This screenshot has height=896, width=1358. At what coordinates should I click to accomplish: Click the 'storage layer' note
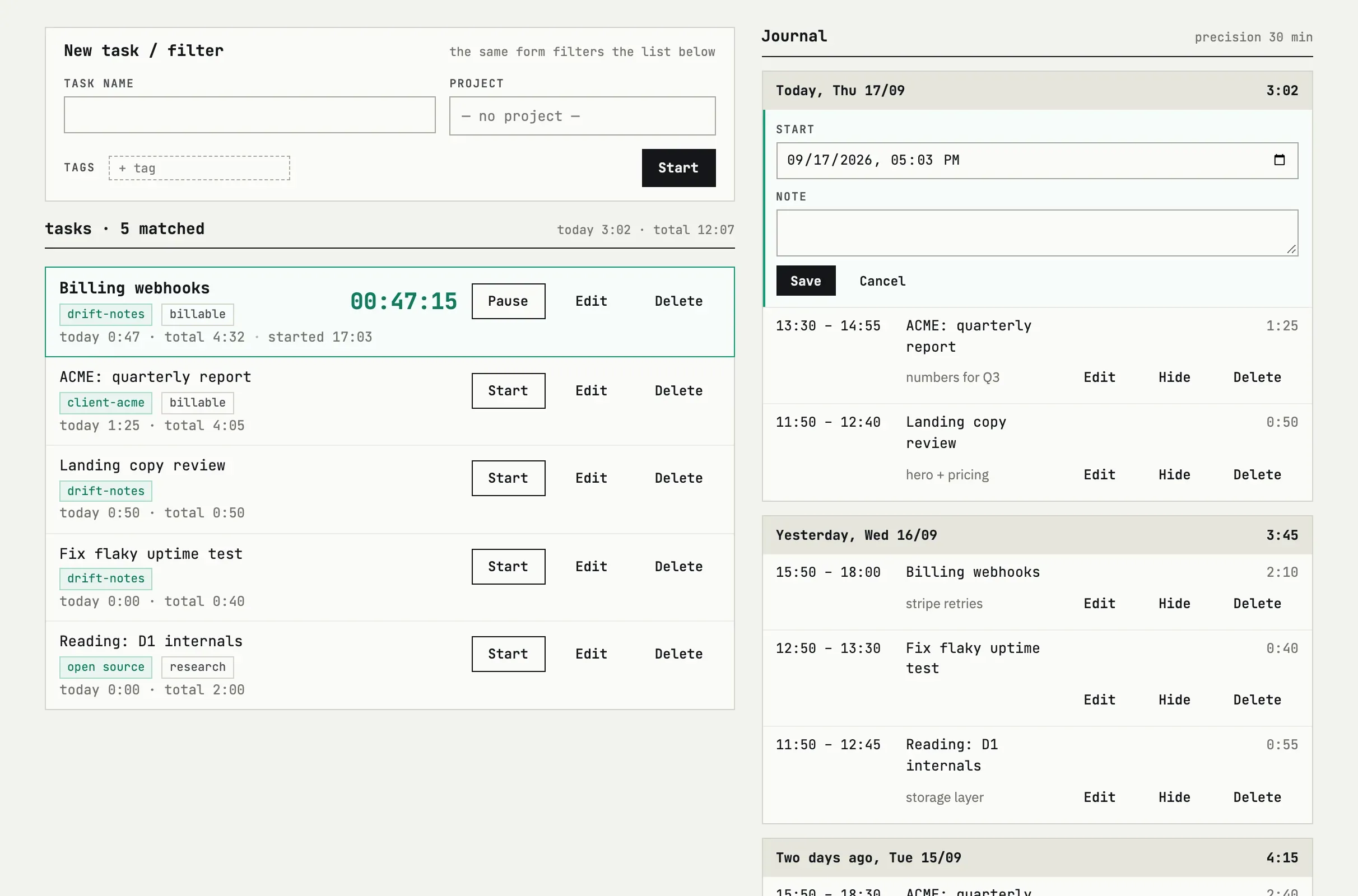click(x=944, y=797)
